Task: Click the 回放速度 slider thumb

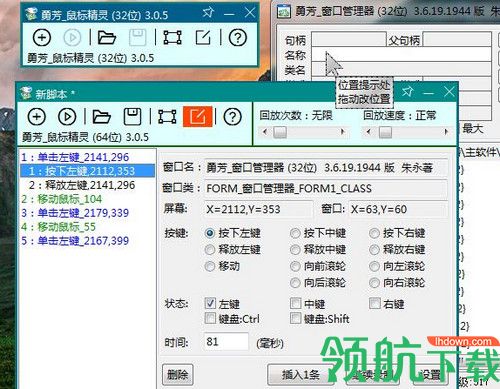Action: tap(385, 132)
